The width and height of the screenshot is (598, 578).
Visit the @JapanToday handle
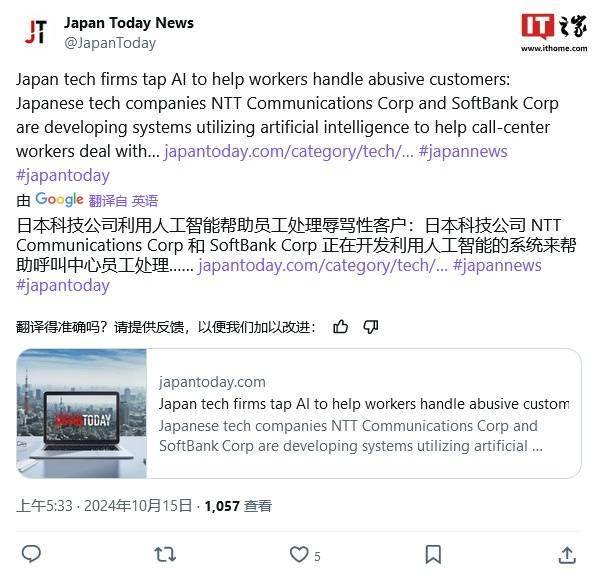click(x=110, y=43)
